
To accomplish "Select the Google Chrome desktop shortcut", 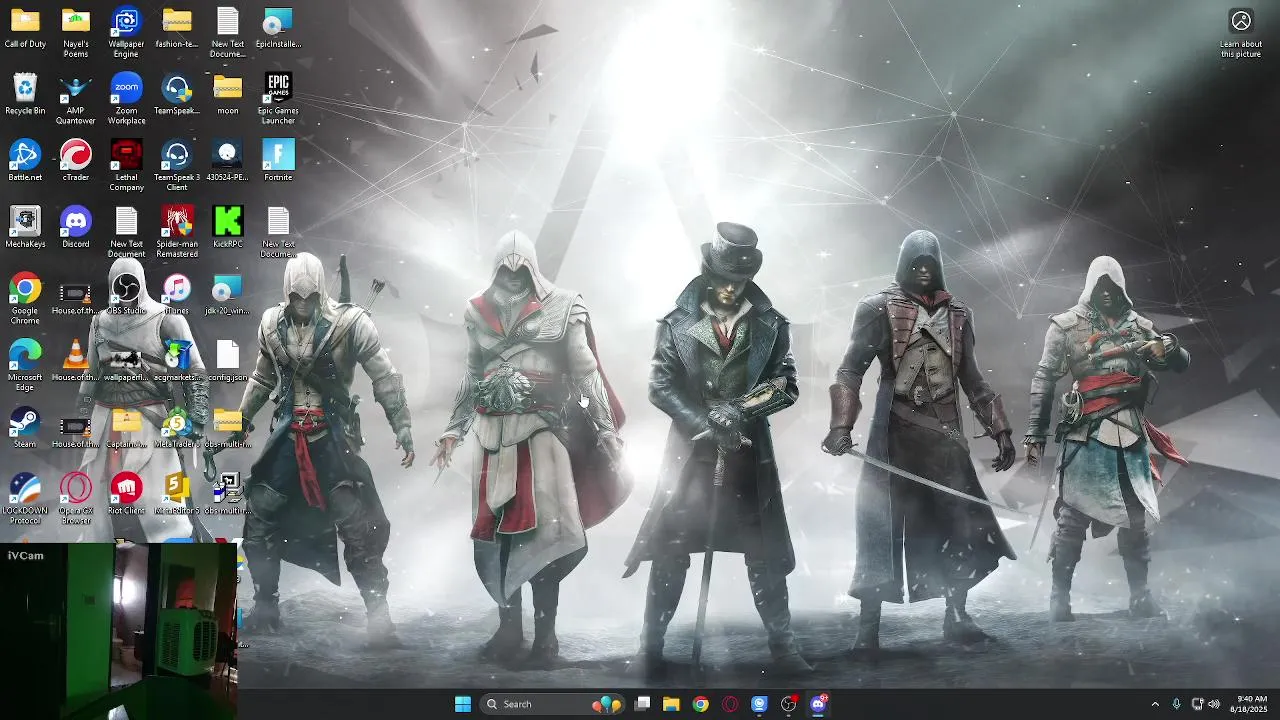I will pyautogui.click(x=25, y=300).
